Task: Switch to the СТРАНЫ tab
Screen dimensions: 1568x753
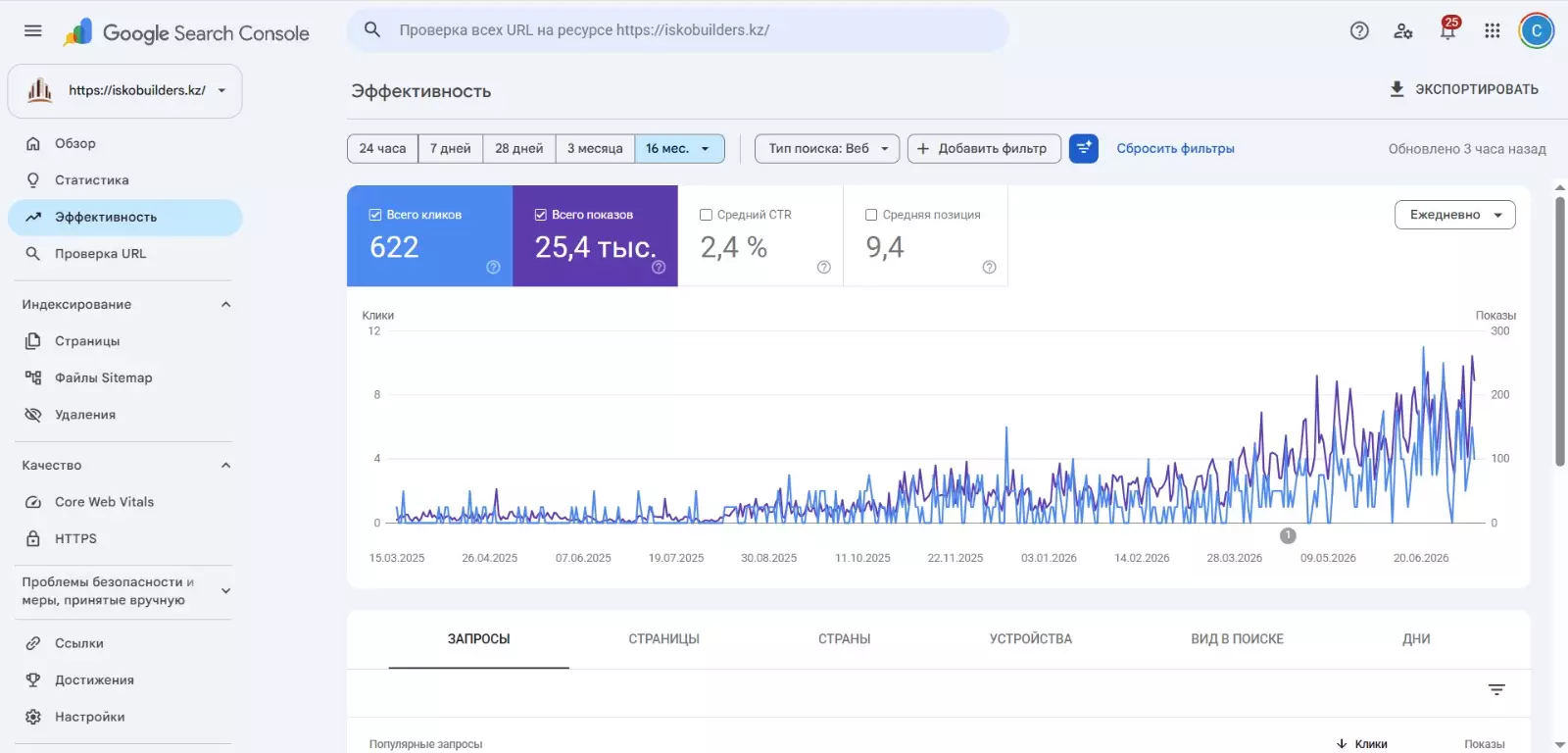Action: coord(845,639)
